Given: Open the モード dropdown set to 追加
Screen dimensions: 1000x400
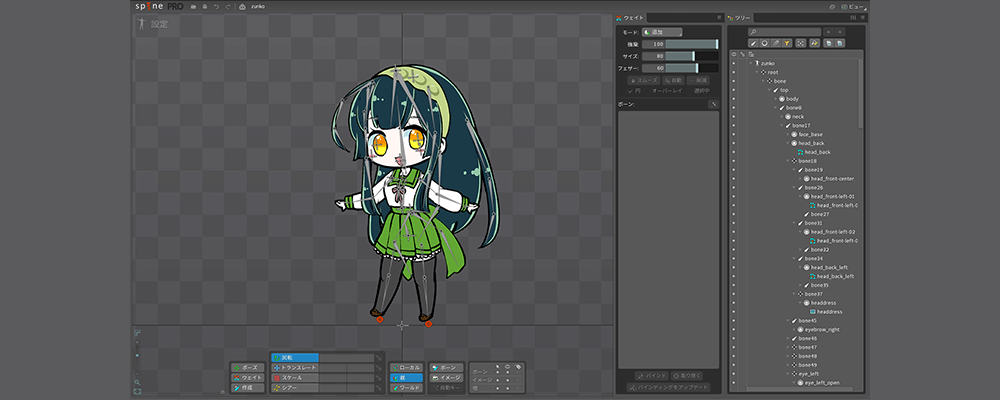Looking at the screenshot, I should [663, 32].
